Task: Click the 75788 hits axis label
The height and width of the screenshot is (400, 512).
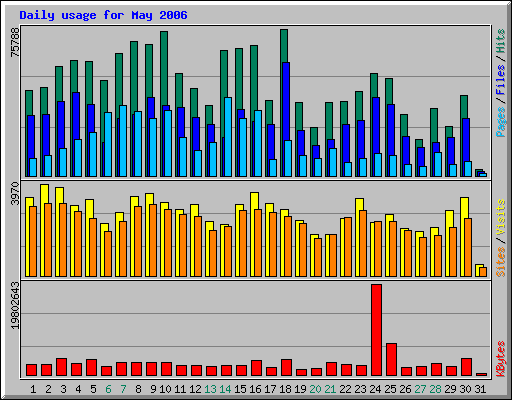Action: [x=15, y=42]
